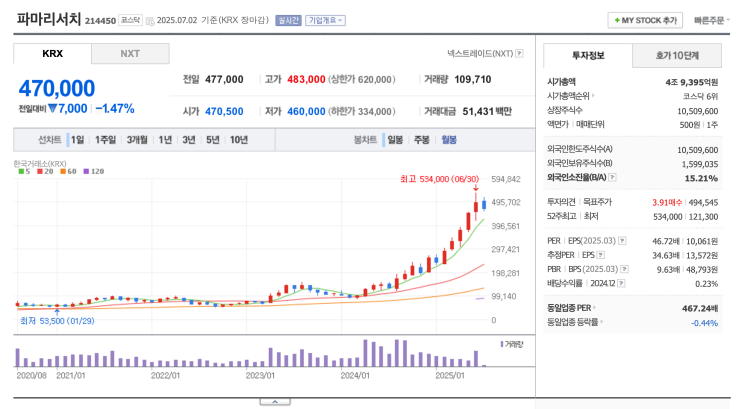Click the 2024/01 date axis label
743x409 pixels.
pos(355,375)
